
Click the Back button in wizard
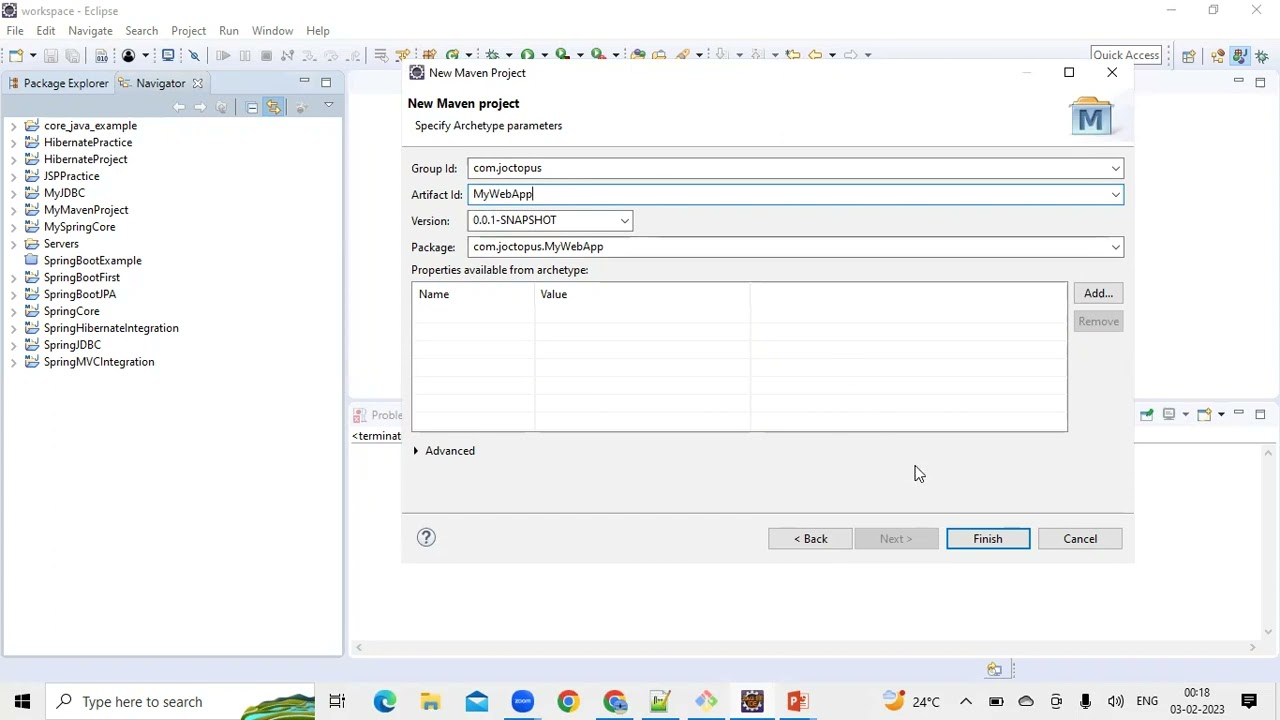point(810,539)
